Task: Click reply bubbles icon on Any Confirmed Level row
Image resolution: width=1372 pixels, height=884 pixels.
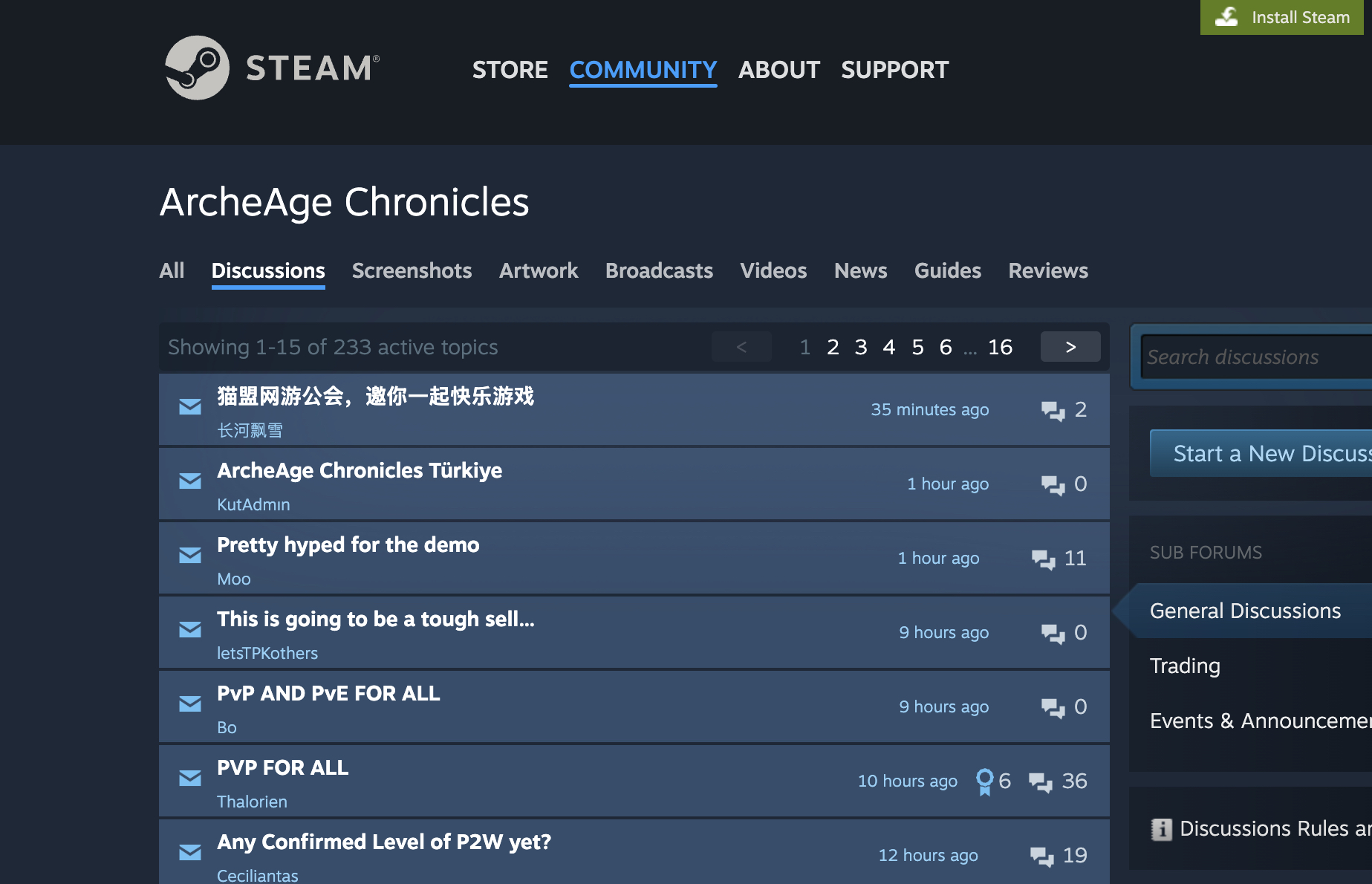Action: click(x=1042, y=857)
